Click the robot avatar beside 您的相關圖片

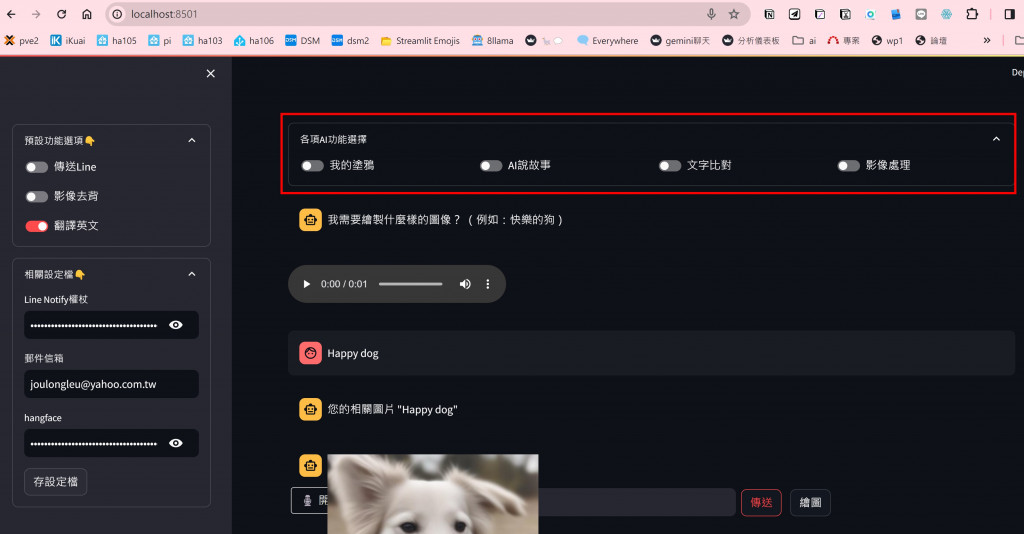point(310,409)
